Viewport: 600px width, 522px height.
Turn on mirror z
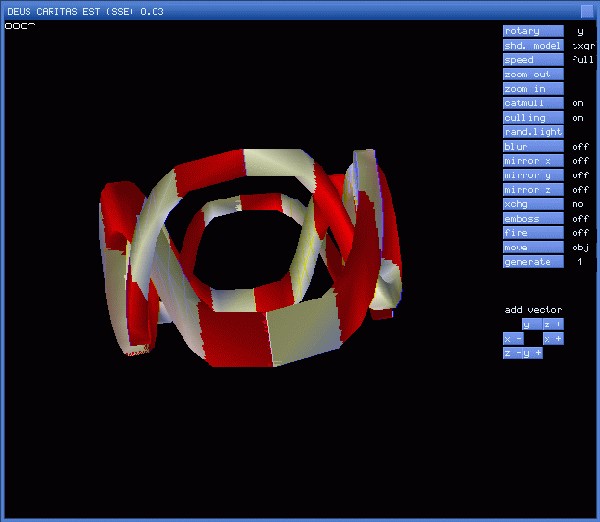(533, 190)
